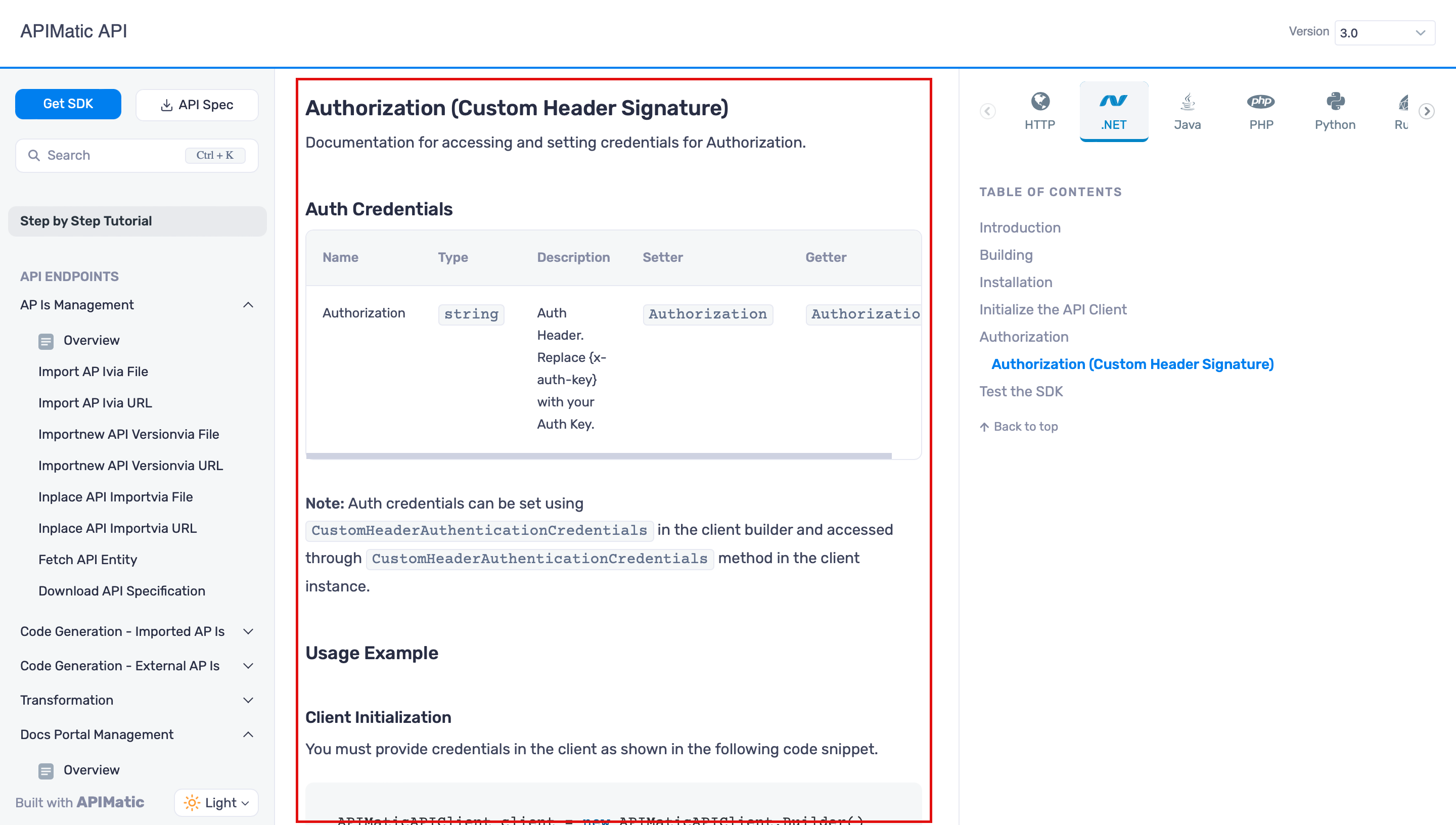Image resolution: width=1456 pixels, height=825 pixels.
Task: Jump to Authorization in table of contents
Action: click(1024, 337)
